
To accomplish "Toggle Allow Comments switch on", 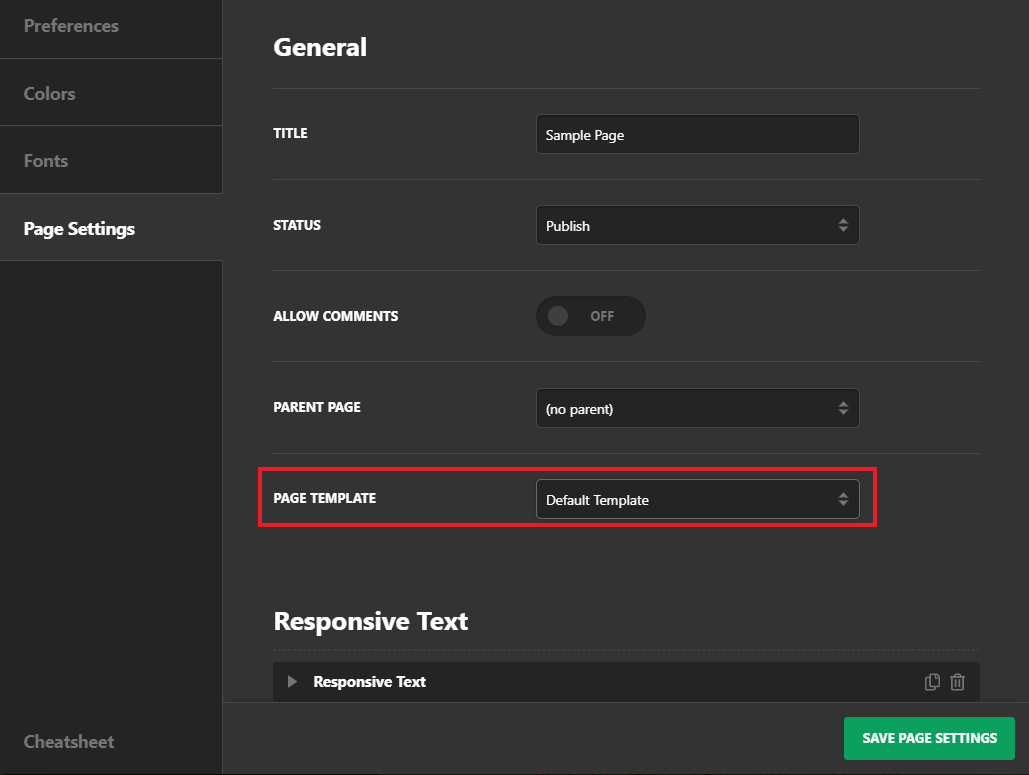I will [591, 316].
